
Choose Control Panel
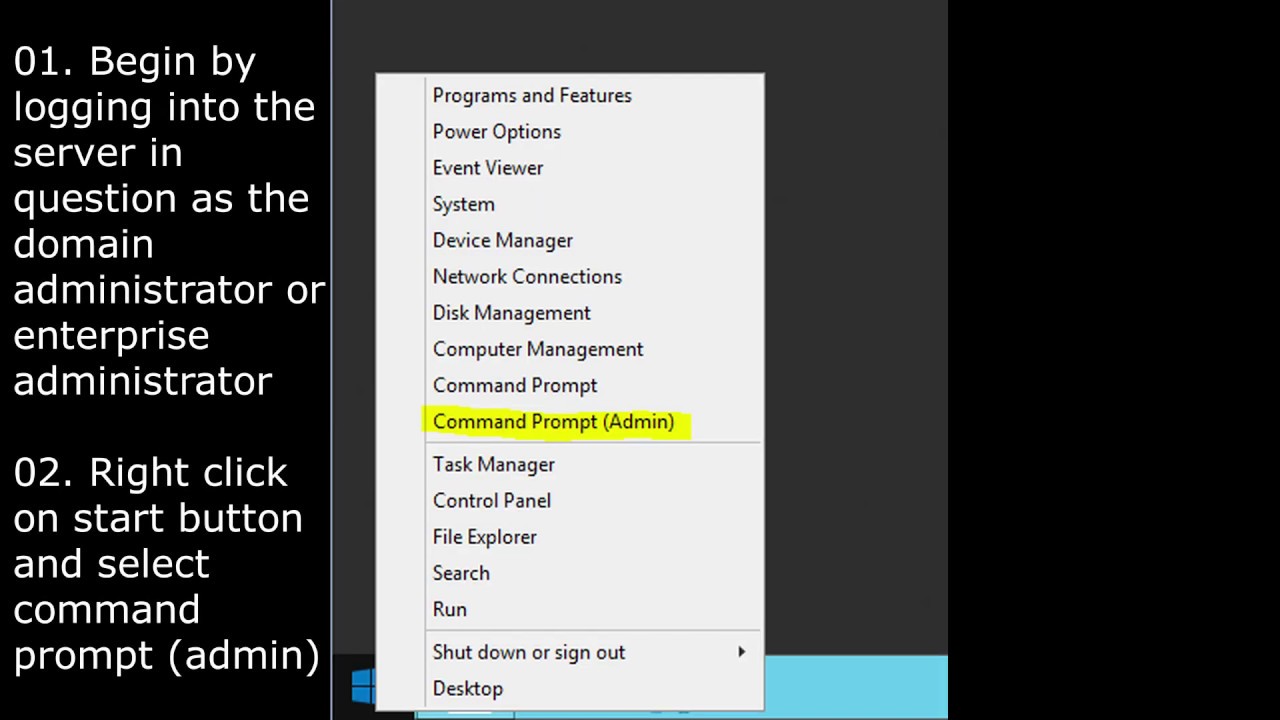click(x=492, y=500)
